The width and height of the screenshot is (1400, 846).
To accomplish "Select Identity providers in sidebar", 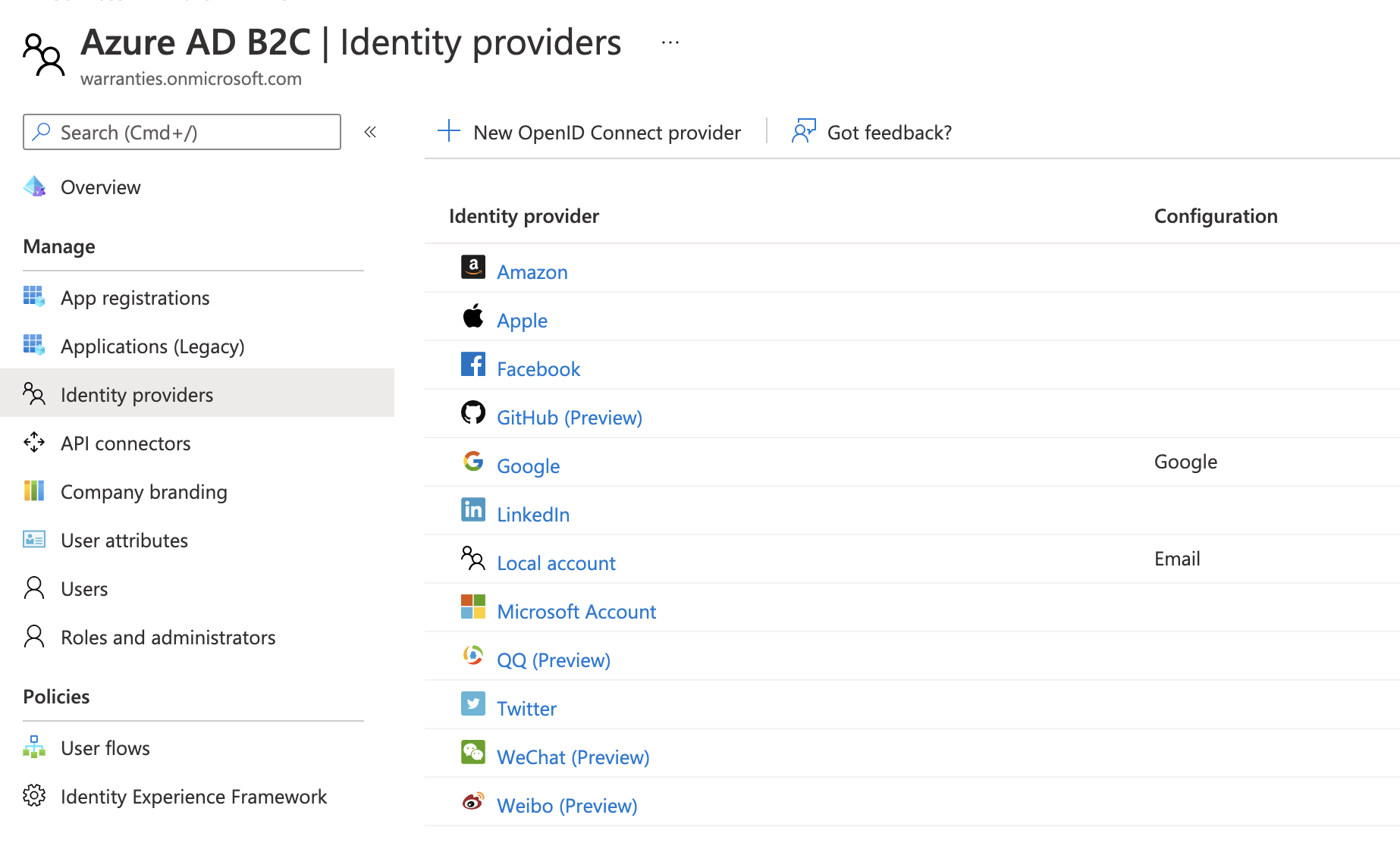I will point(197,393).
